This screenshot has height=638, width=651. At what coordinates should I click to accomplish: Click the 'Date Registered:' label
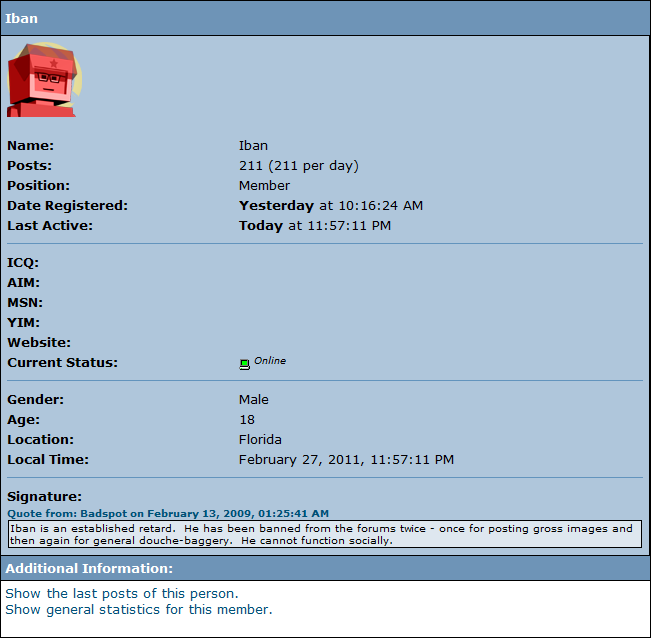(68, 205)
